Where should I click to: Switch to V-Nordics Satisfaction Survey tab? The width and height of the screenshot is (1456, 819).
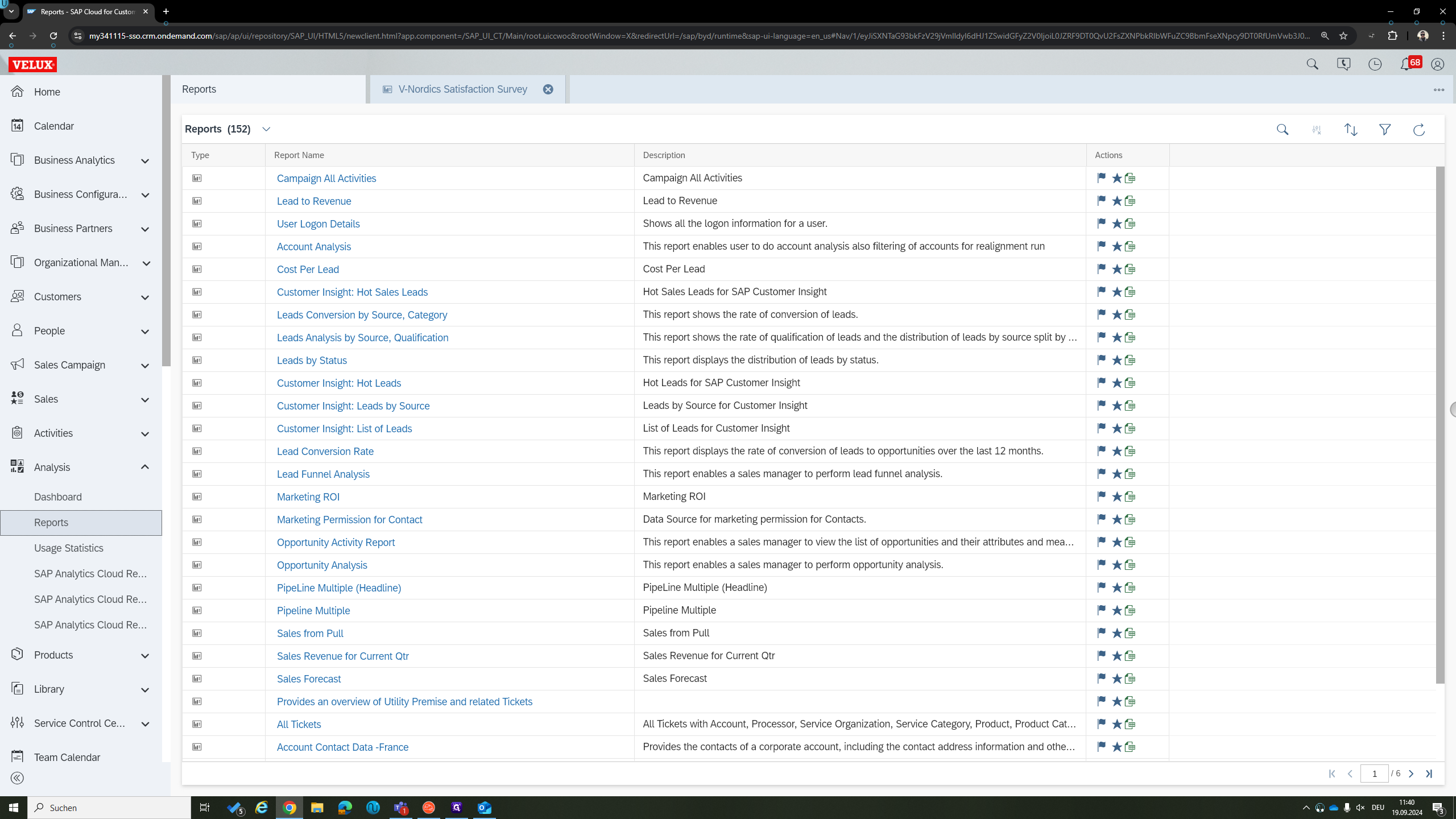[462, 89]
